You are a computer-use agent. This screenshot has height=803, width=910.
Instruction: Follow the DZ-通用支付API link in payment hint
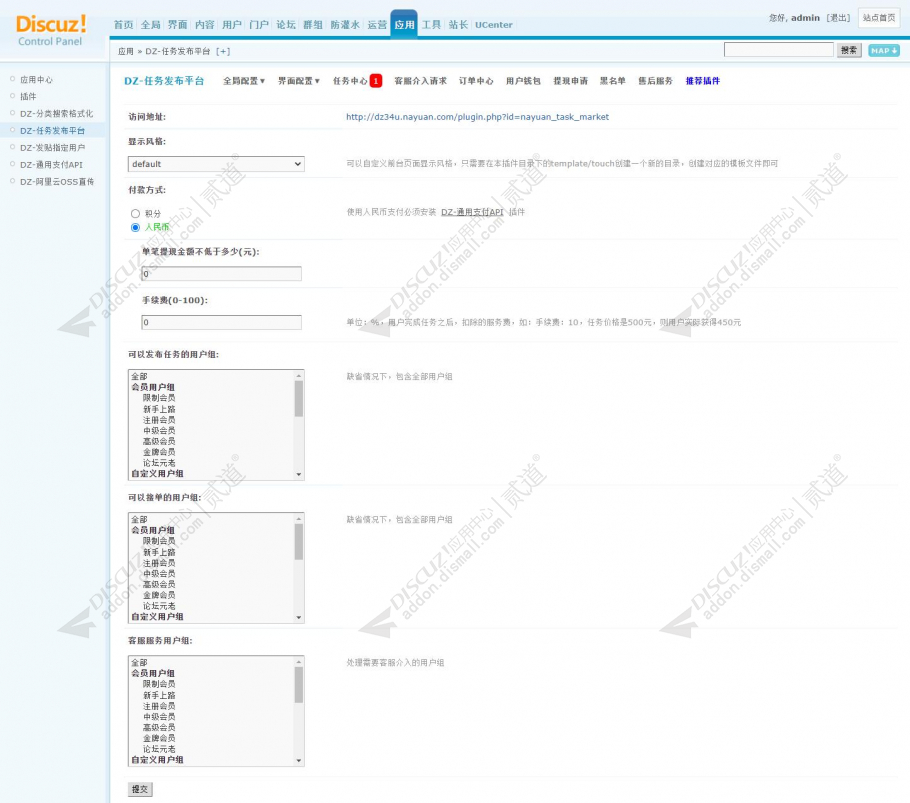[472, 212]
